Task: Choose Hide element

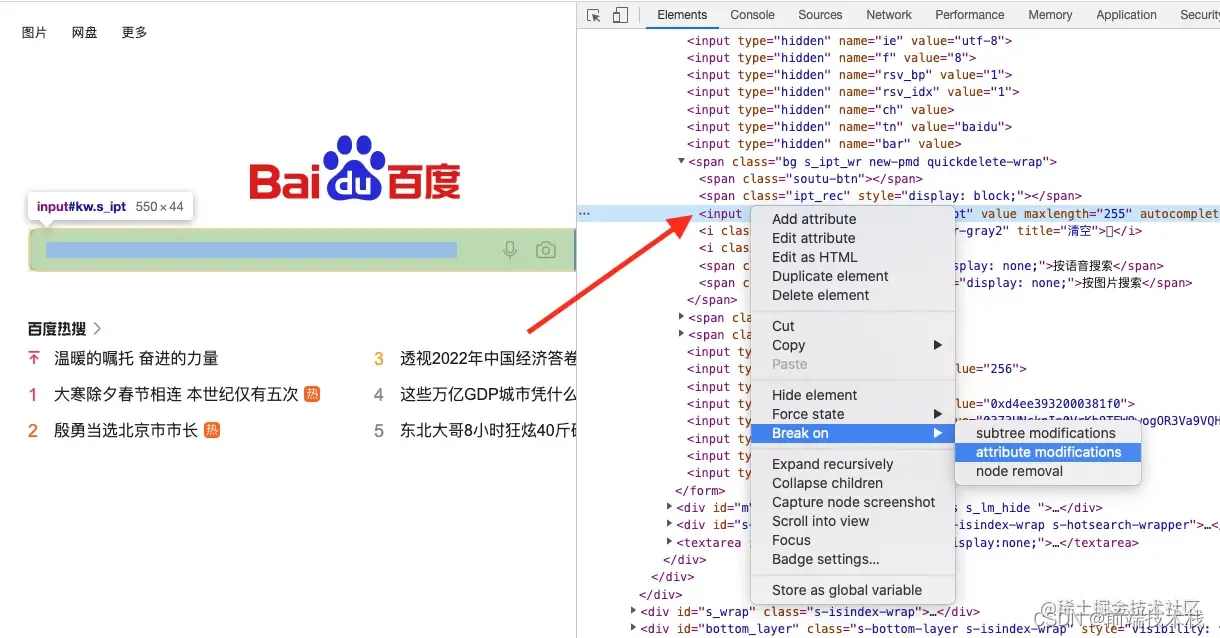Action: 853,395
